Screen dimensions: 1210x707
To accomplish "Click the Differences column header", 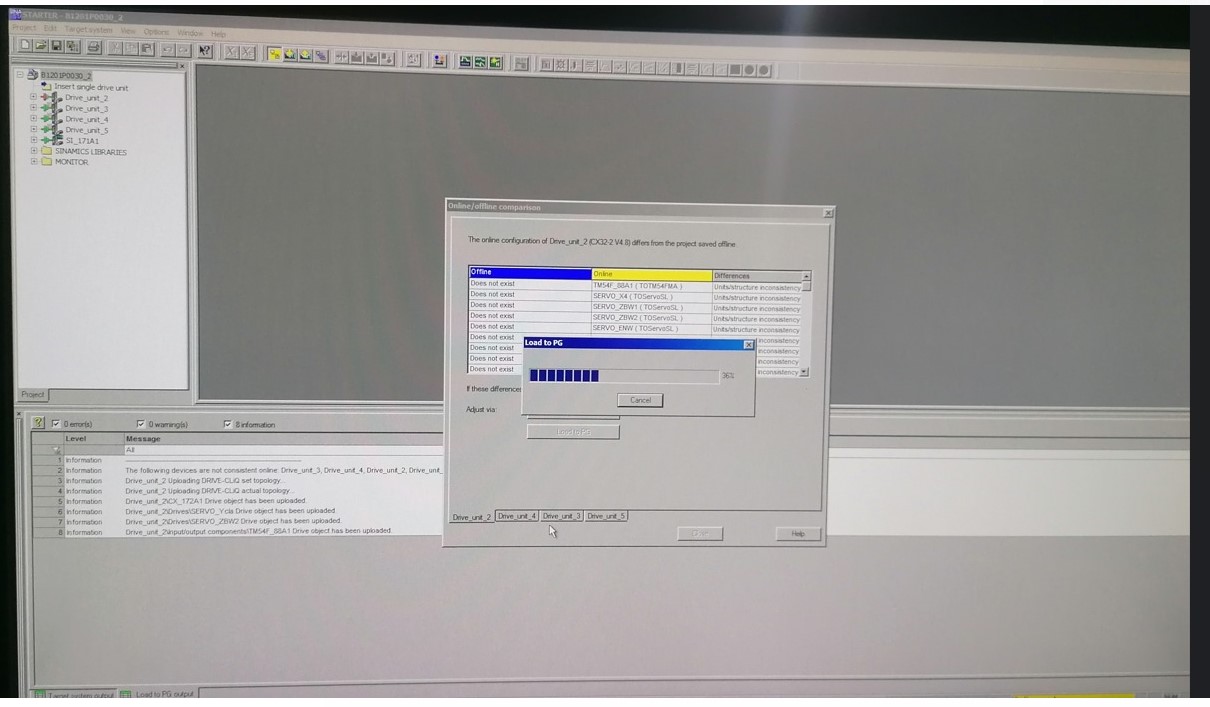I will point(757,276).
